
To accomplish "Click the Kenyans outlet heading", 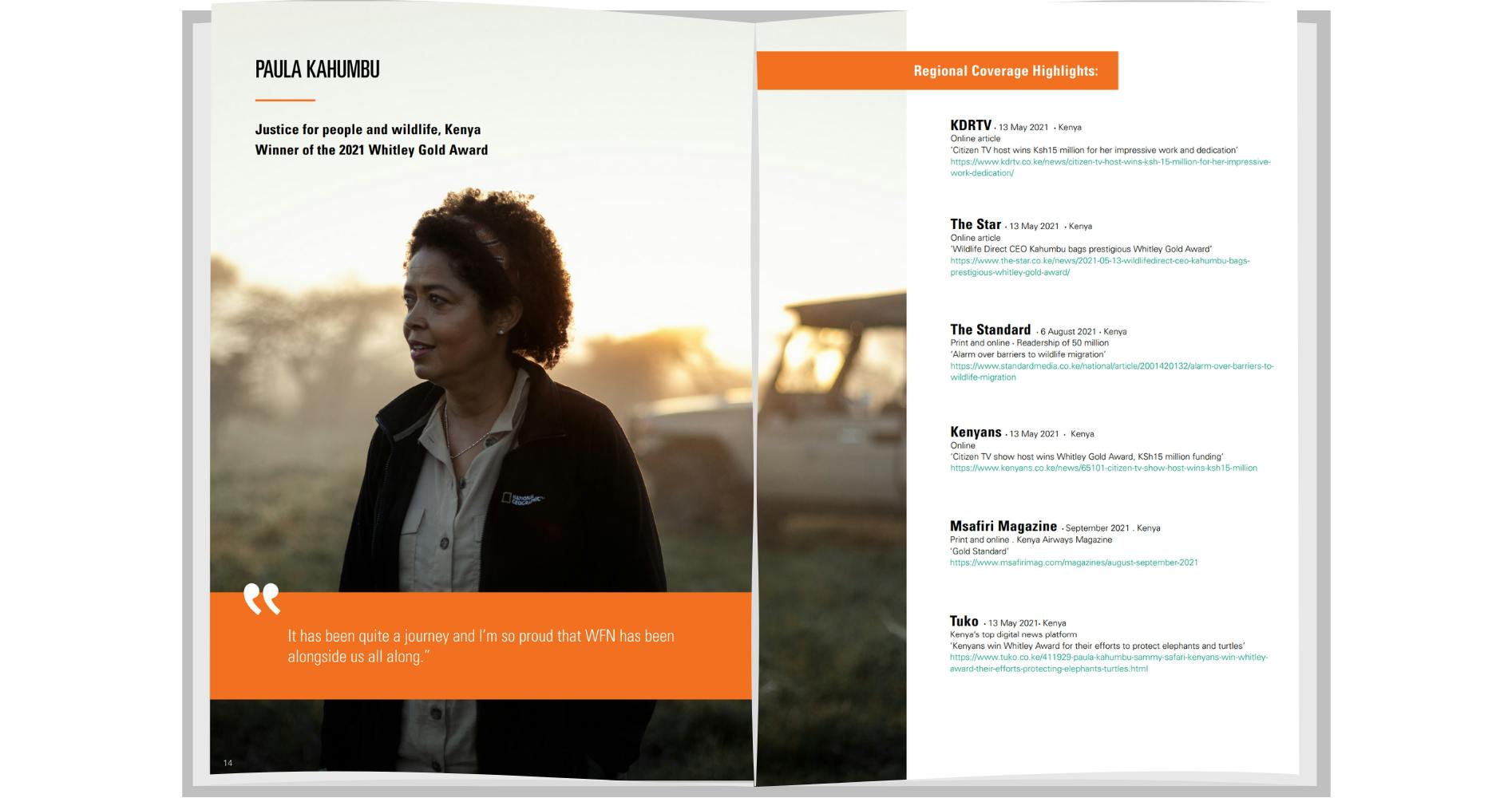I will click(976, 433).
